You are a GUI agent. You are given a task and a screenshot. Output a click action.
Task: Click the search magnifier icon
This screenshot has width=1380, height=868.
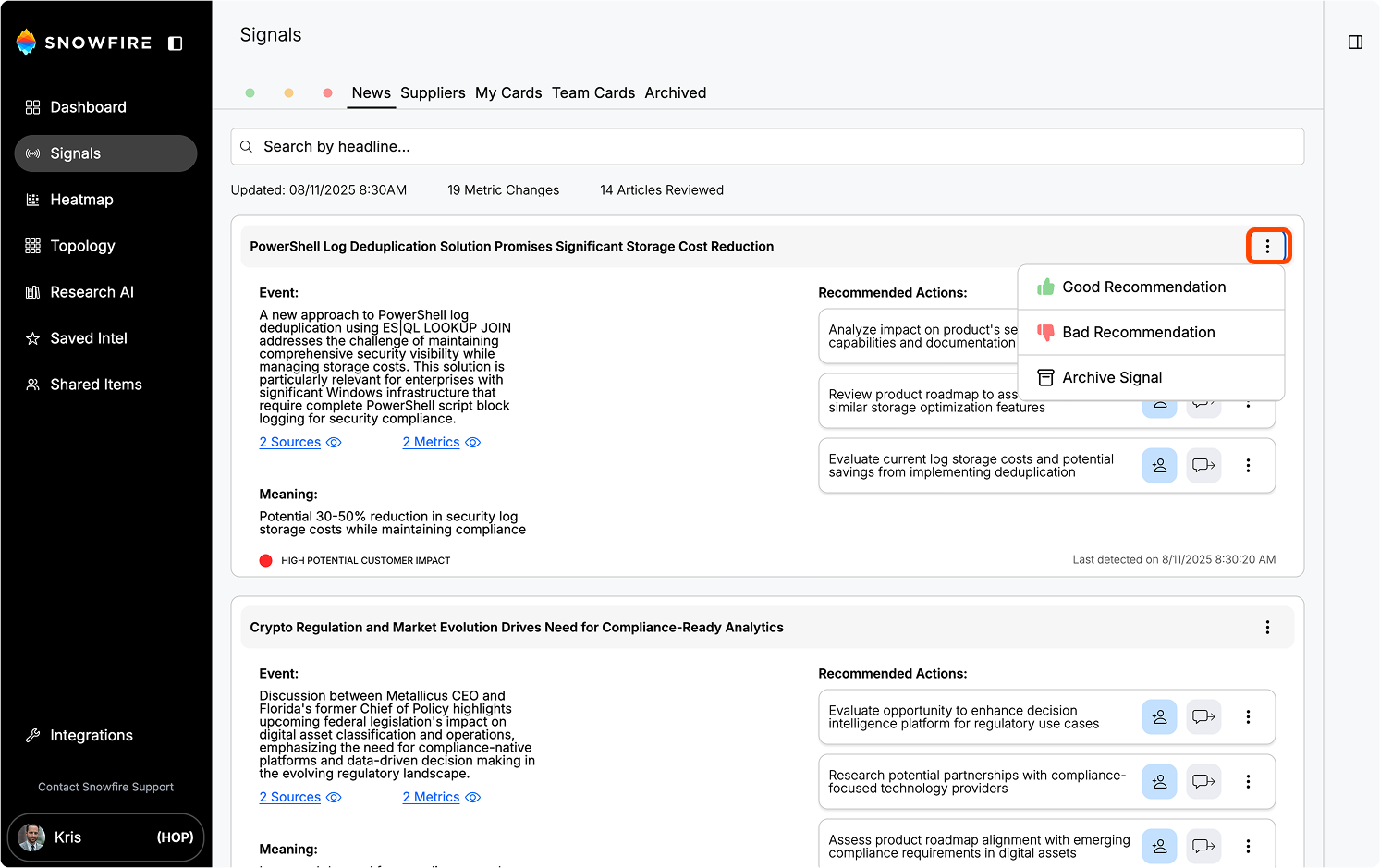tap(247, 147)
